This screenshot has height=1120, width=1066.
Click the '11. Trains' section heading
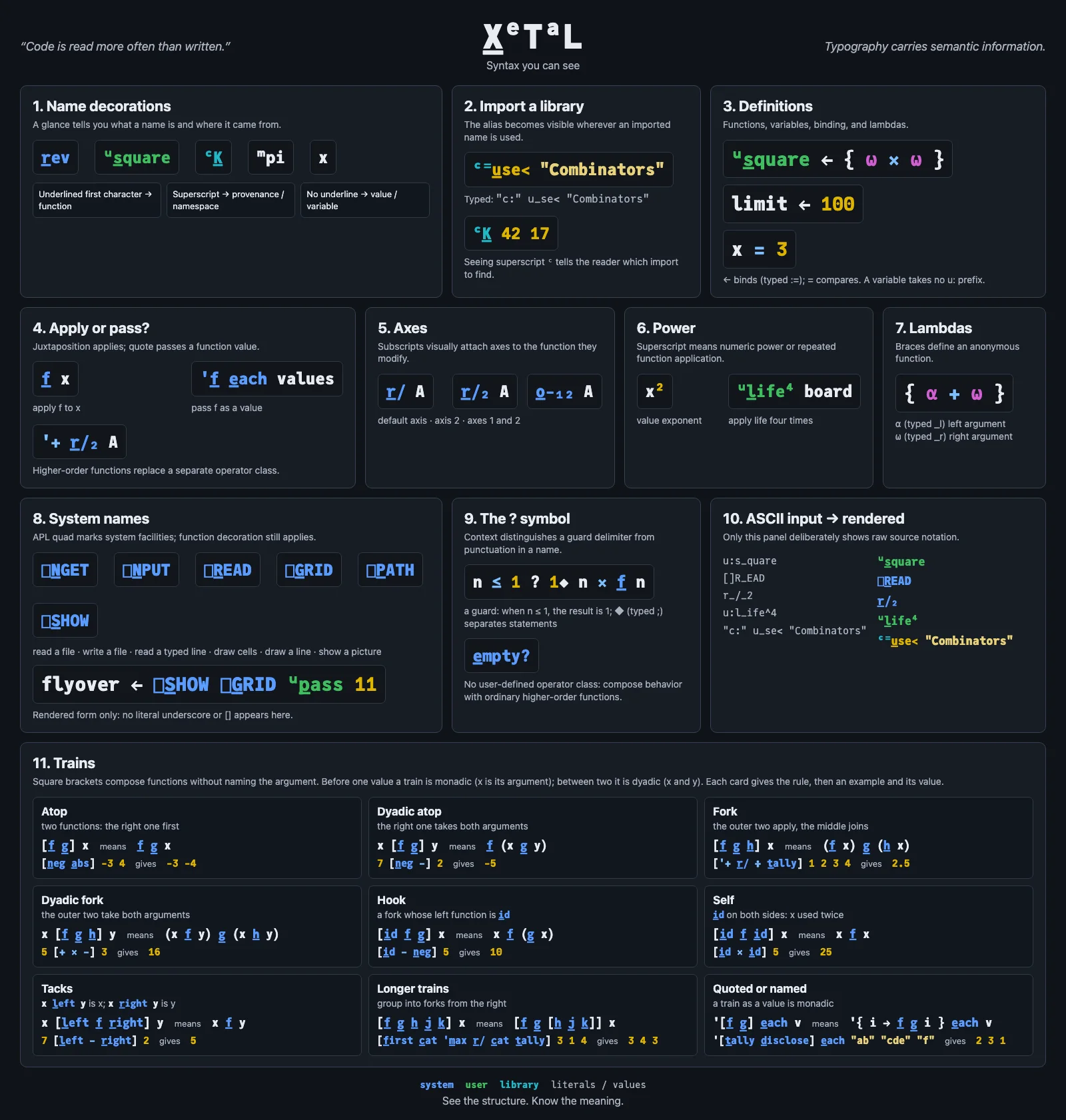64,763
